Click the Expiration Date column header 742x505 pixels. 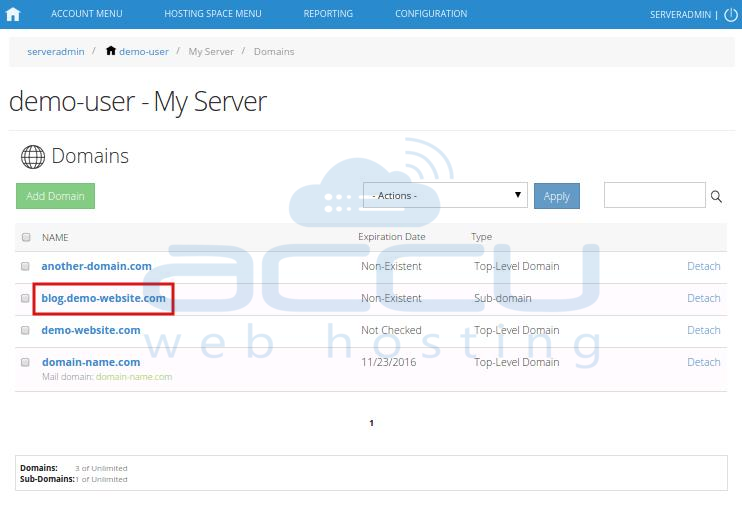(391, 237)
